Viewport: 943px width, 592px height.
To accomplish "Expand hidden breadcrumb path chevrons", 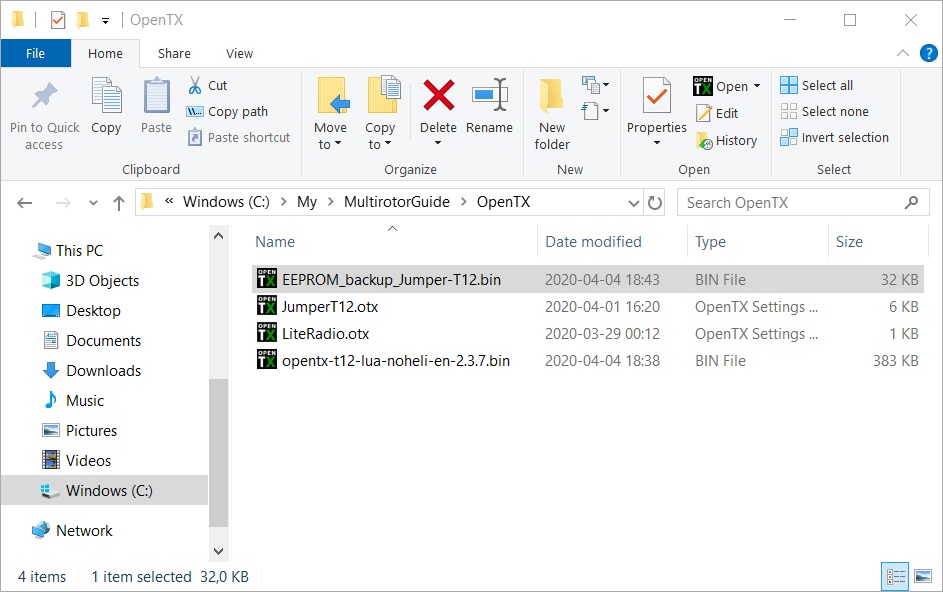I will click(x=170, y=201).
